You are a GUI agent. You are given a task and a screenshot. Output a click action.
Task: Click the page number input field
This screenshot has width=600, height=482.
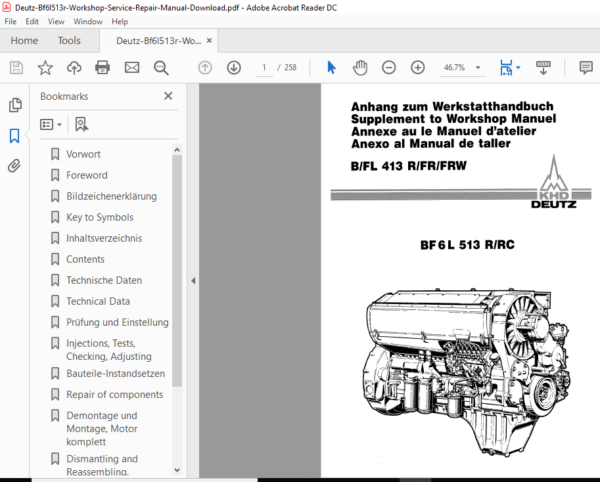tap(264, 68)
